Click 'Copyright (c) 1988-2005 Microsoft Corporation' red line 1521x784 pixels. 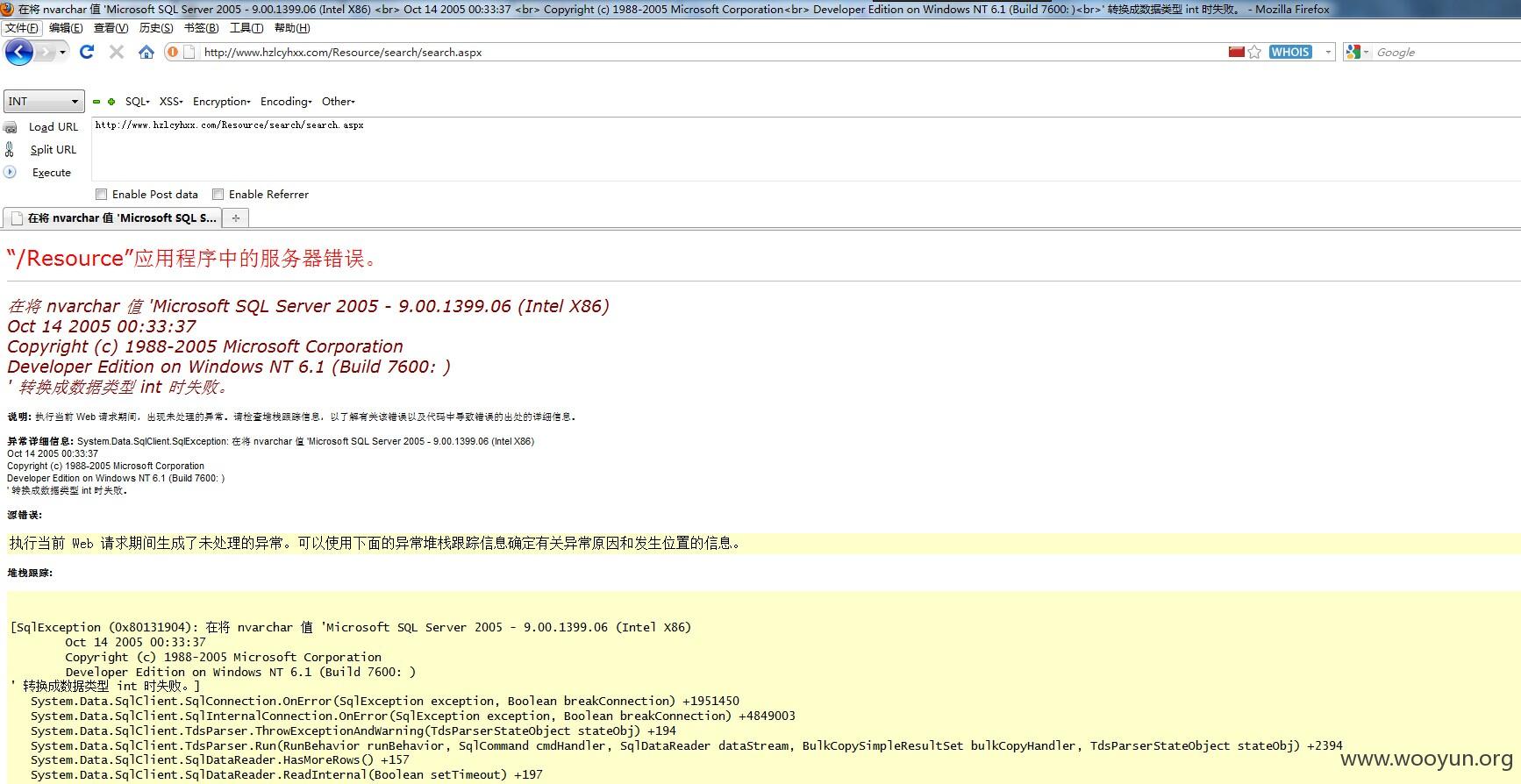click(205, 346)
